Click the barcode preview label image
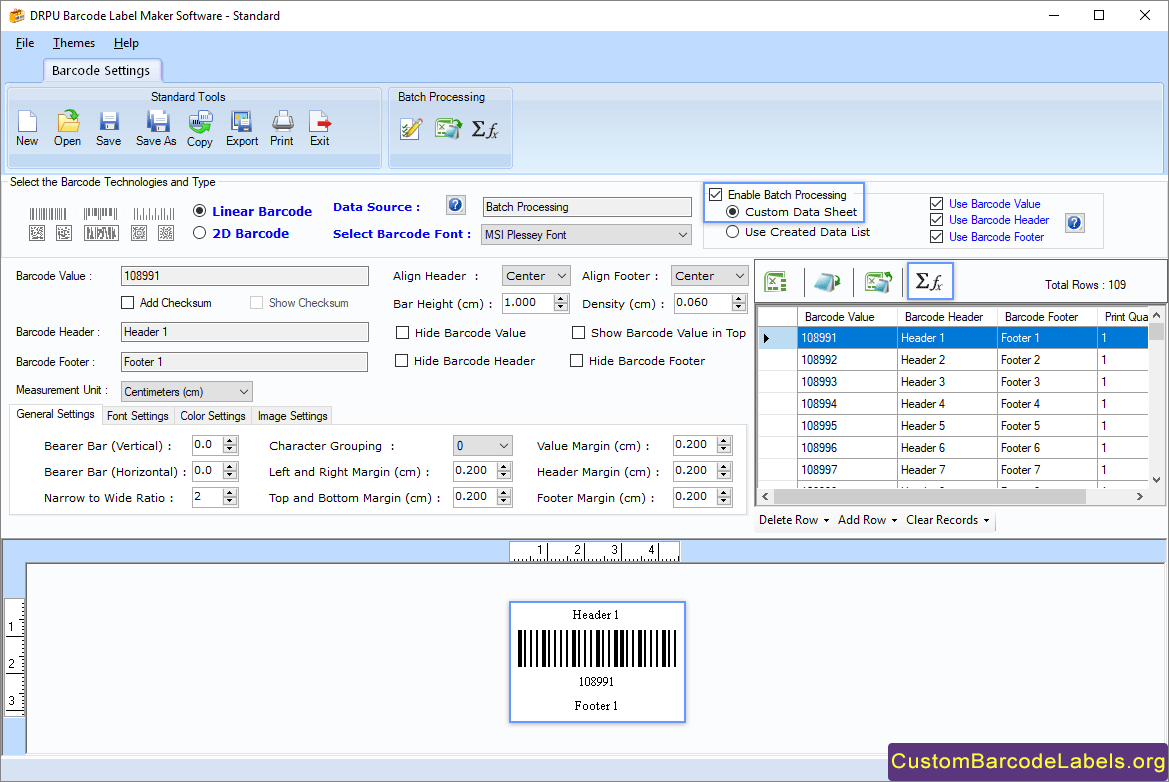 tap(597, 662)
